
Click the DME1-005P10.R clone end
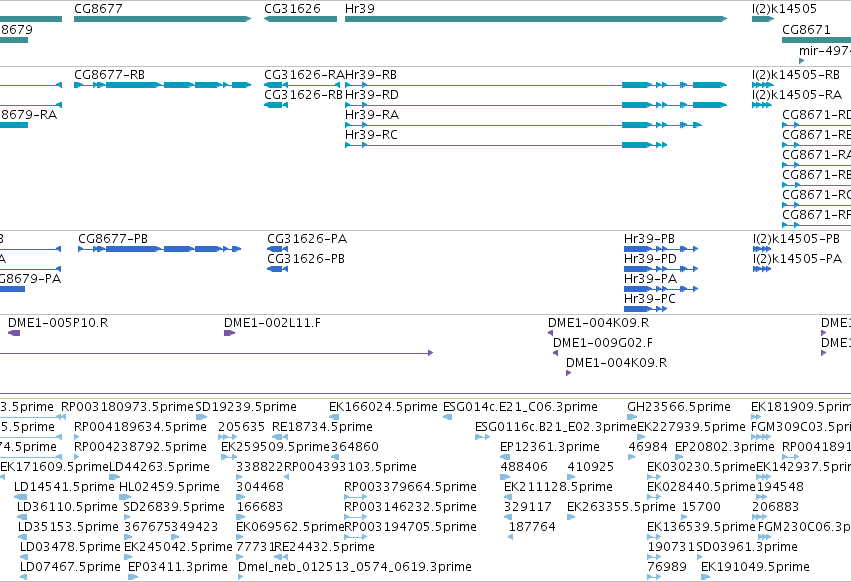tap(58, 323)
